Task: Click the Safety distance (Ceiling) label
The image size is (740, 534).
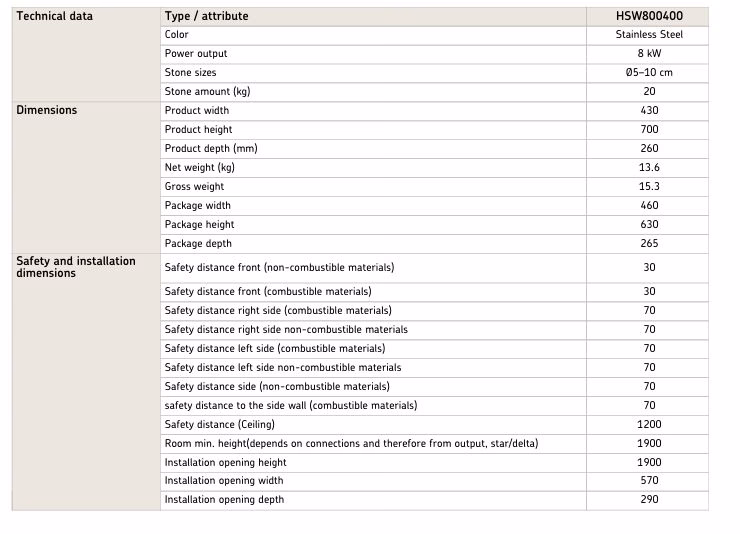Action: pyautogui.click(x=220, y=425)
